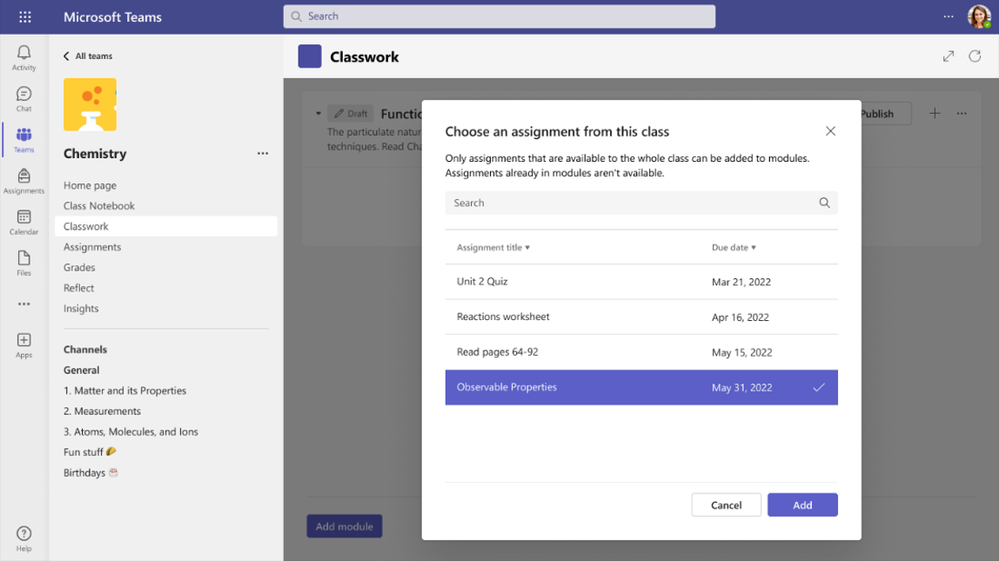This screenshot has width=999, height=561.
Task: Click the search magnifier in dialog
Action: [824, 202]
